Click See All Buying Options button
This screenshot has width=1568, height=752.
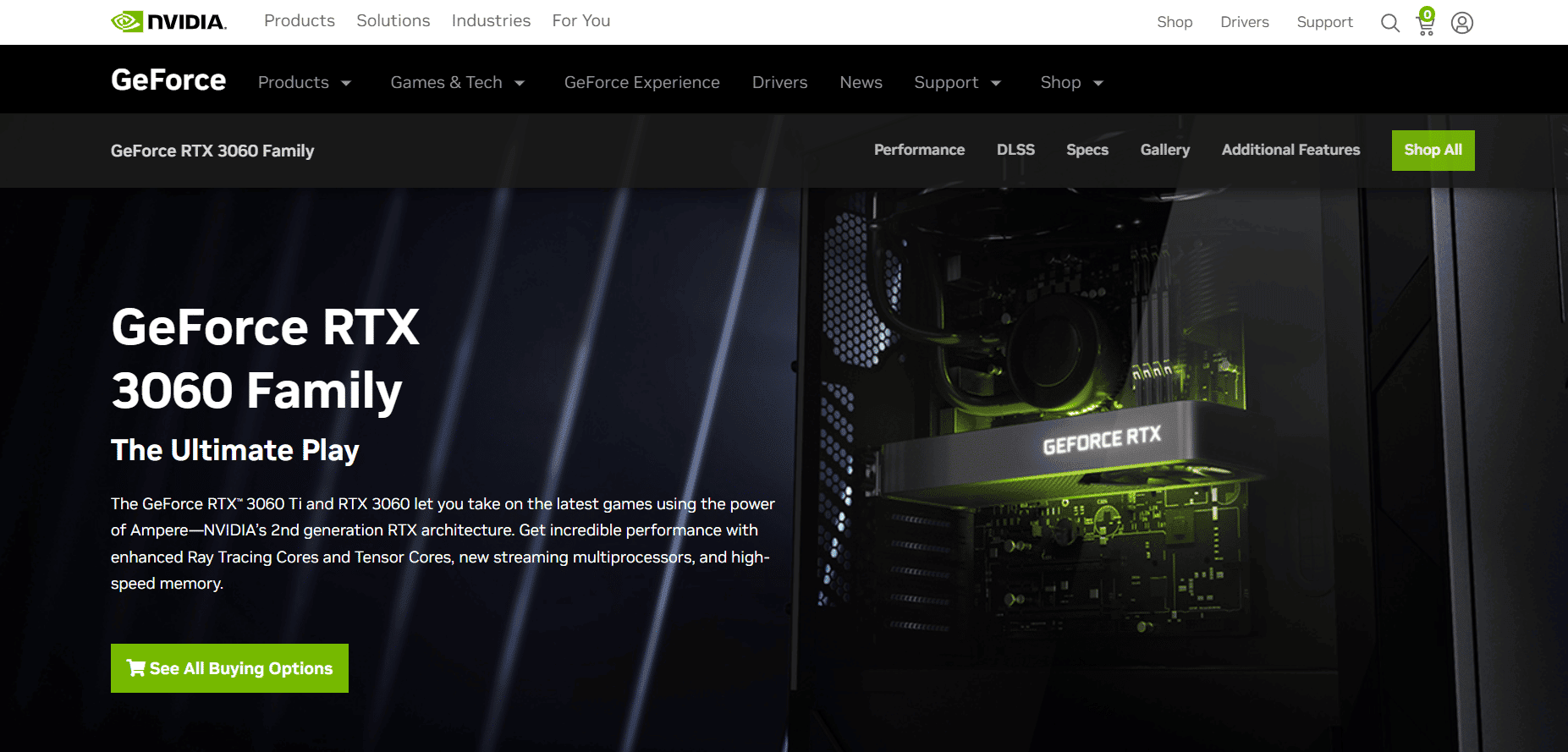(x=229, y=668)
